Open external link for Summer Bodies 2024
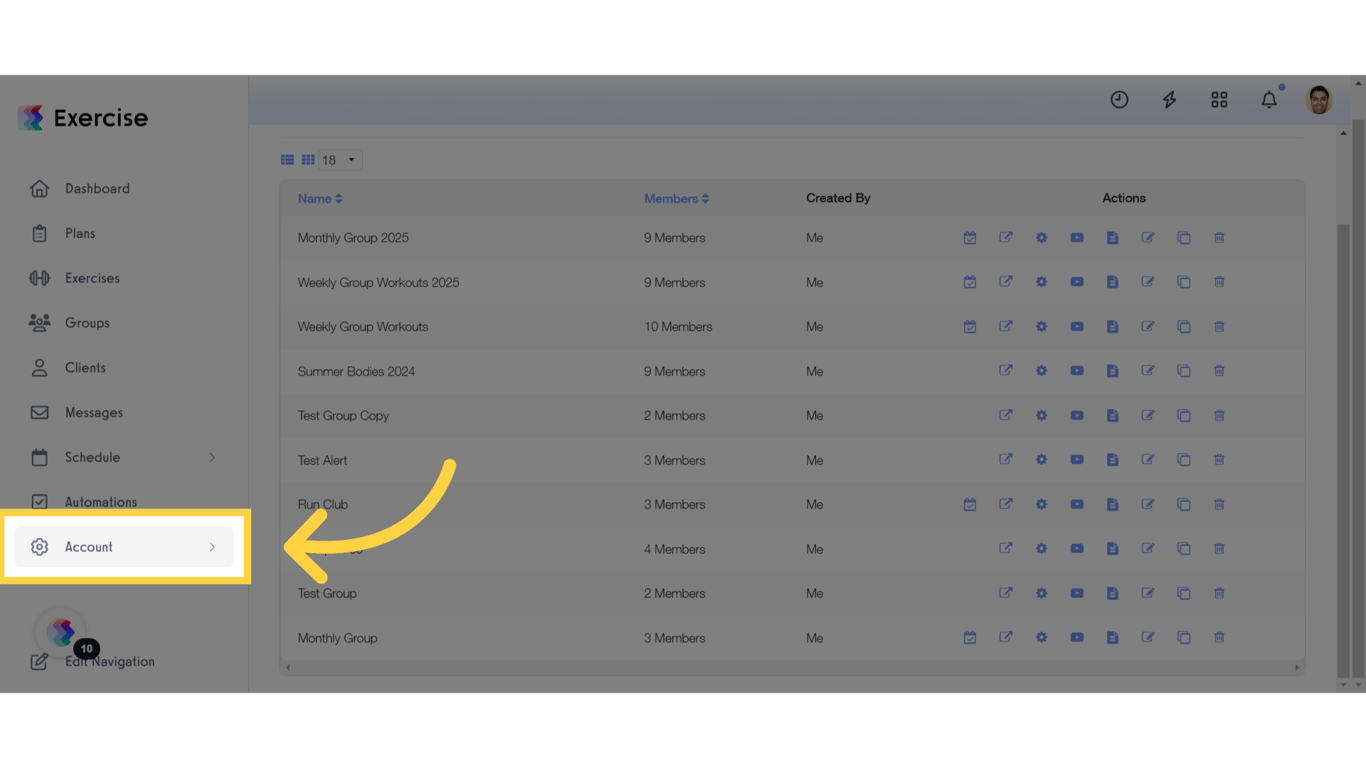 (x=1006, y=371)
